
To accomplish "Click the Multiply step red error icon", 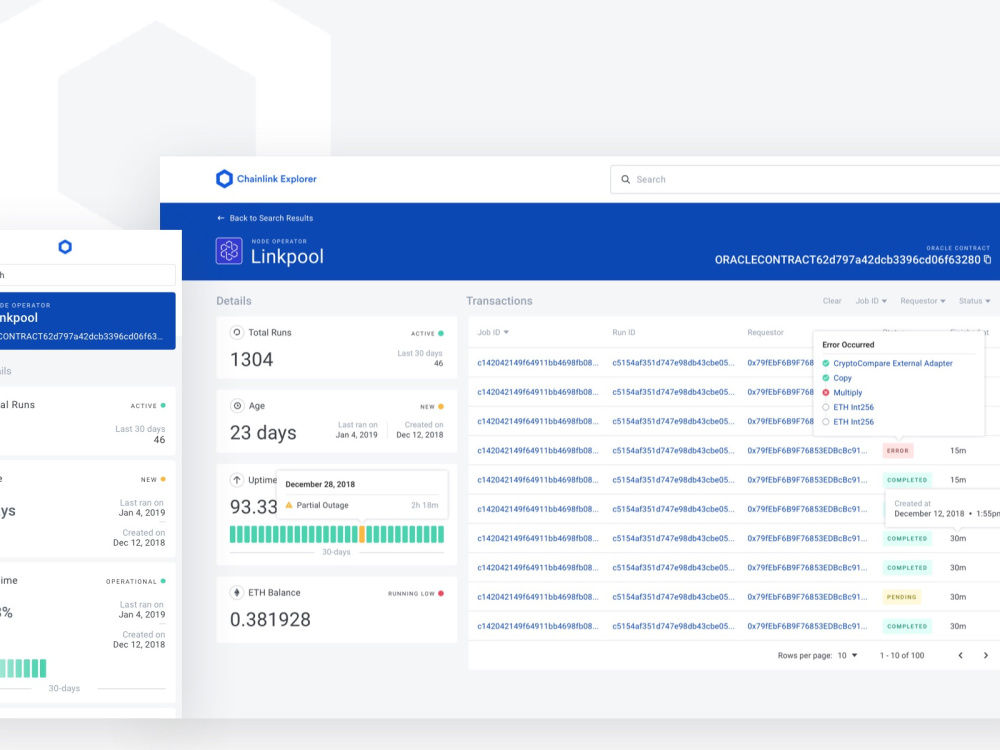I will [x=826, y=392].
